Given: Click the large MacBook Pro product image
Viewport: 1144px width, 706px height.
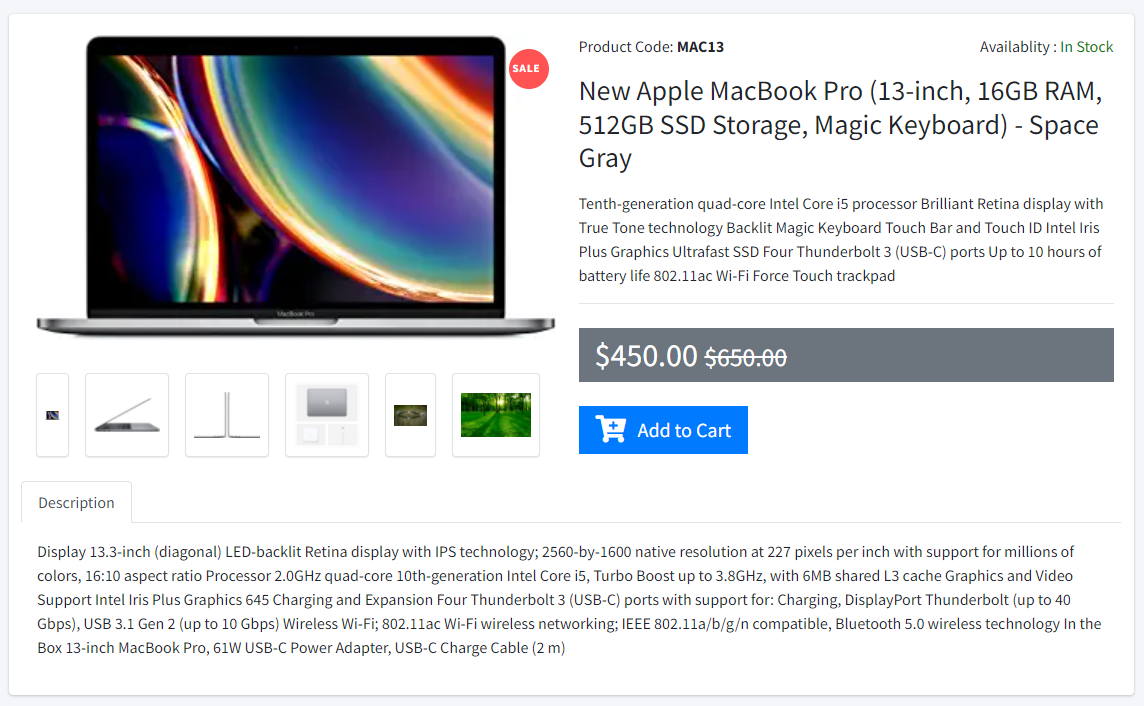Looking at the screenshot, I should coord(295,186).
